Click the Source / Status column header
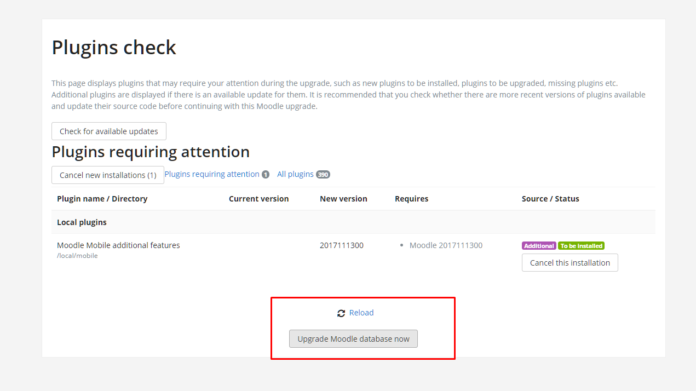Image resolution: width=696 pixels, height=391 pixels. click(x=550, y=199)
